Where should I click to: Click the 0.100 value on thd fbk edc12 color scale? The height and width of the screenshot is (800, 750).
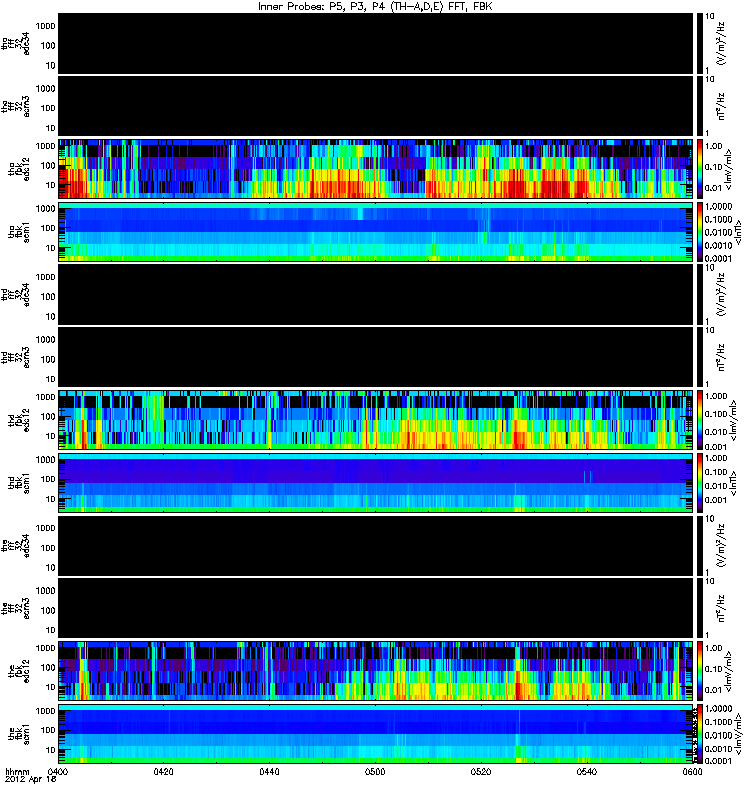pos(716,414)
